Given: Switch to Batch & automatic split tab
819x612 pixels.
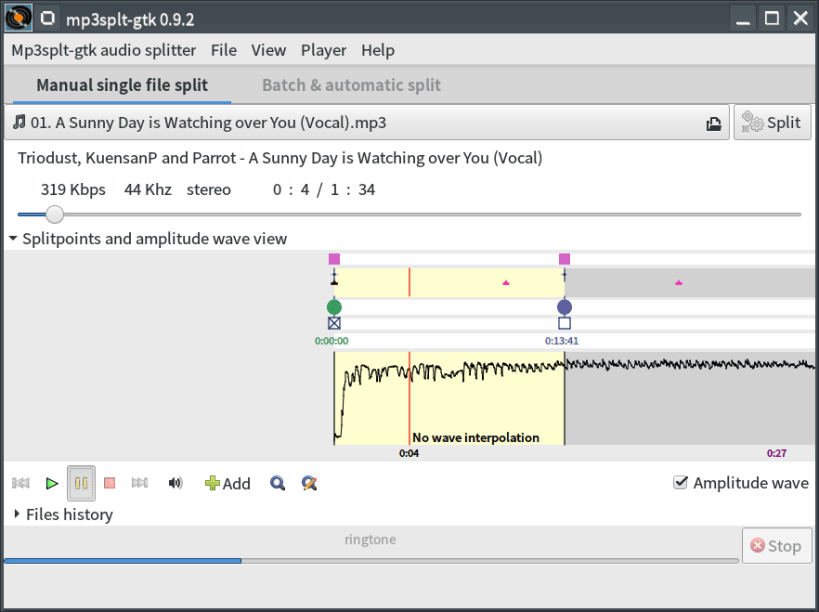Looking at the screenshot, I should click(352, 85).
